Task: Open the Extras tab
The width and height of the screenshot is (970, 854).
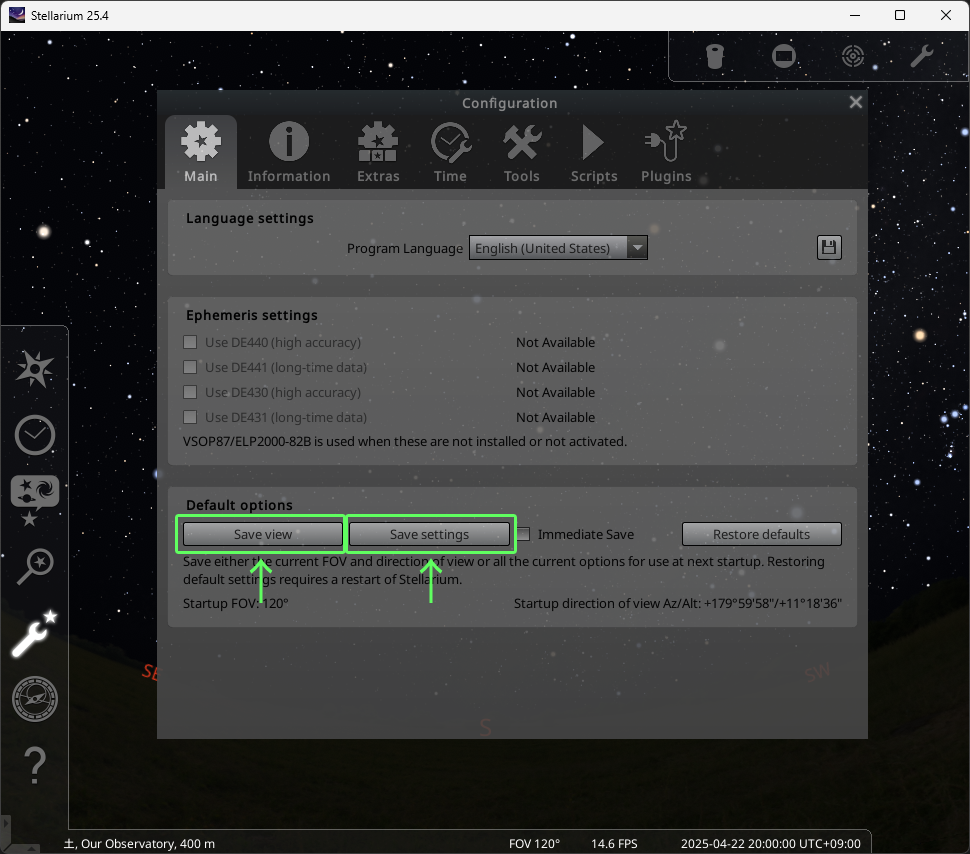Action: [378, 152]
